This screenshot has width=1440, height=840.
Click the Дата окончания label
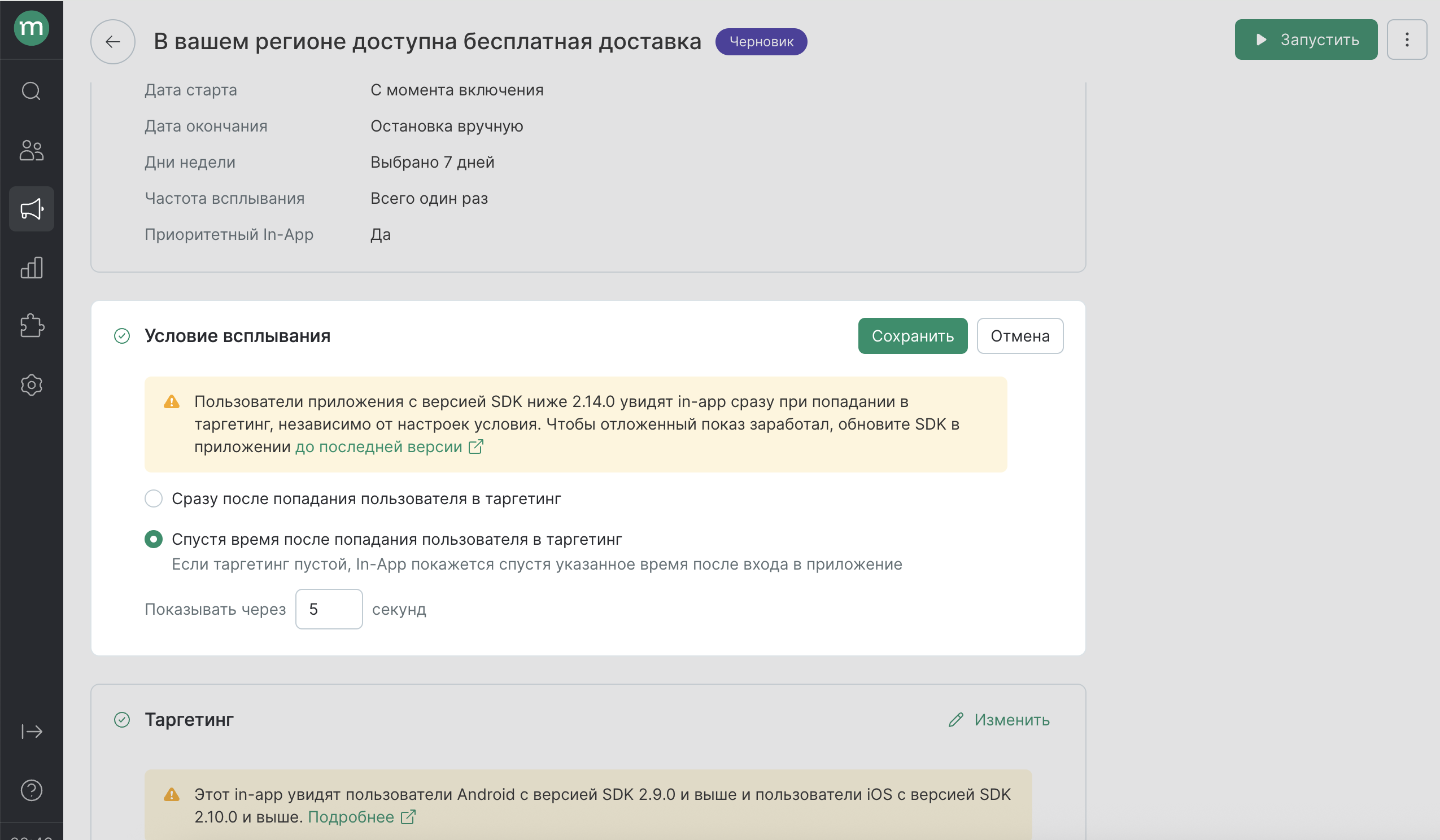click(x=206, y=126)
